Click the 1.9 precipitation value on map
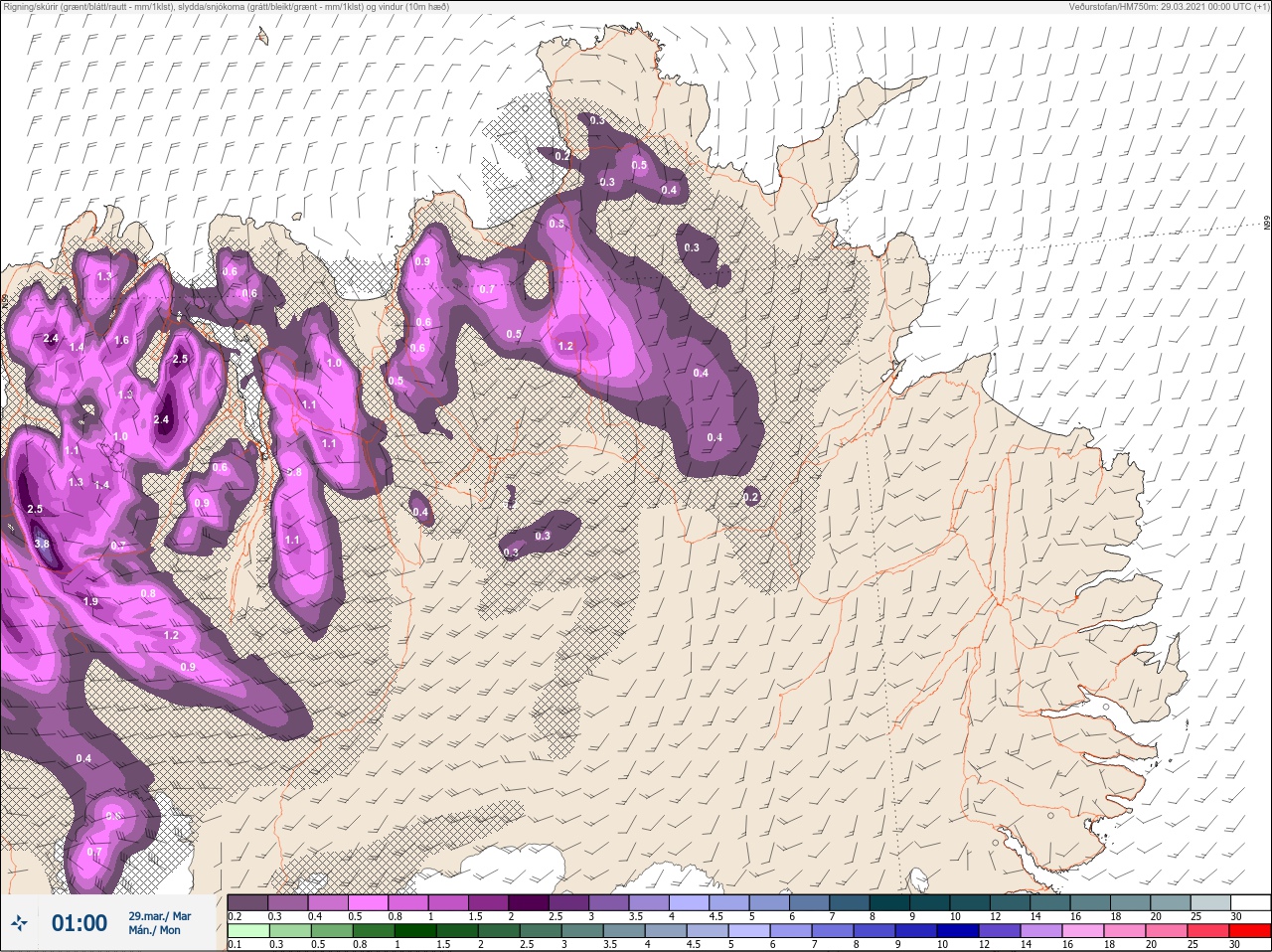 pos(90,601)
